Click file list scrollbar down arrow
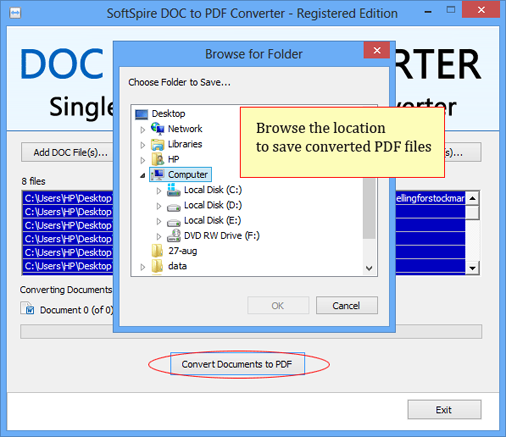 (472, 268)
